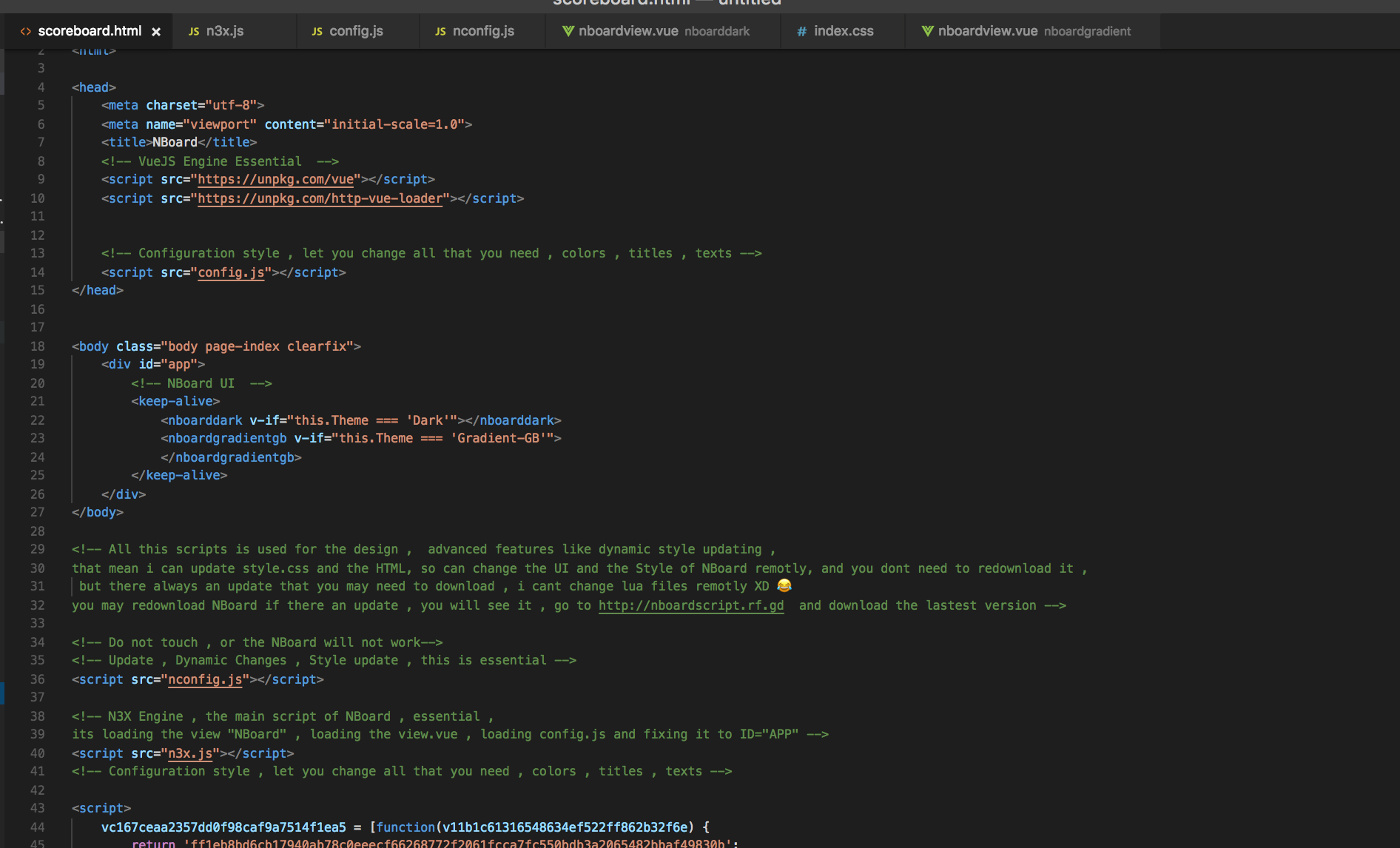
Task: Click line number 18 in the gutter
Action: coord(38,346)
